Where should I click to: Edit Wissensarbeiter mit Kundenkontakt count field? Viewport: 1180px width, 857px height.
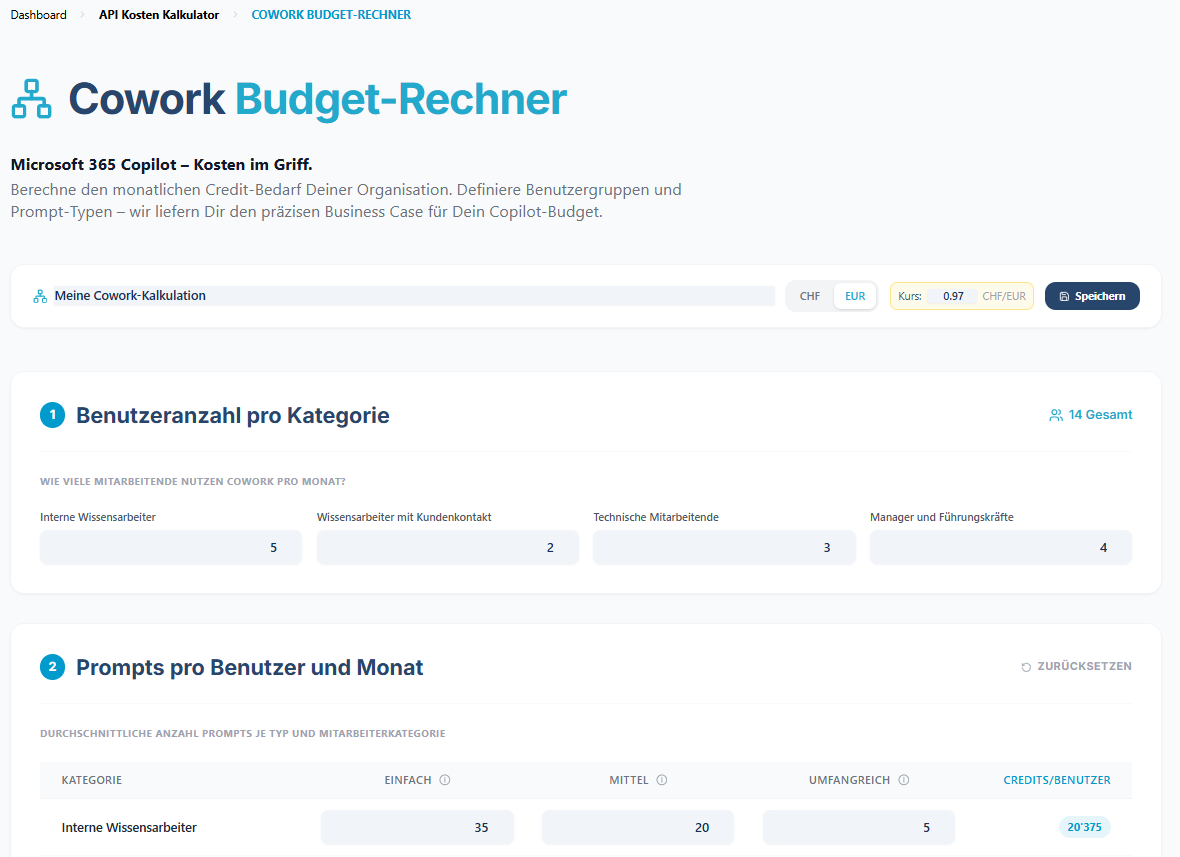[x=448, y=548]
